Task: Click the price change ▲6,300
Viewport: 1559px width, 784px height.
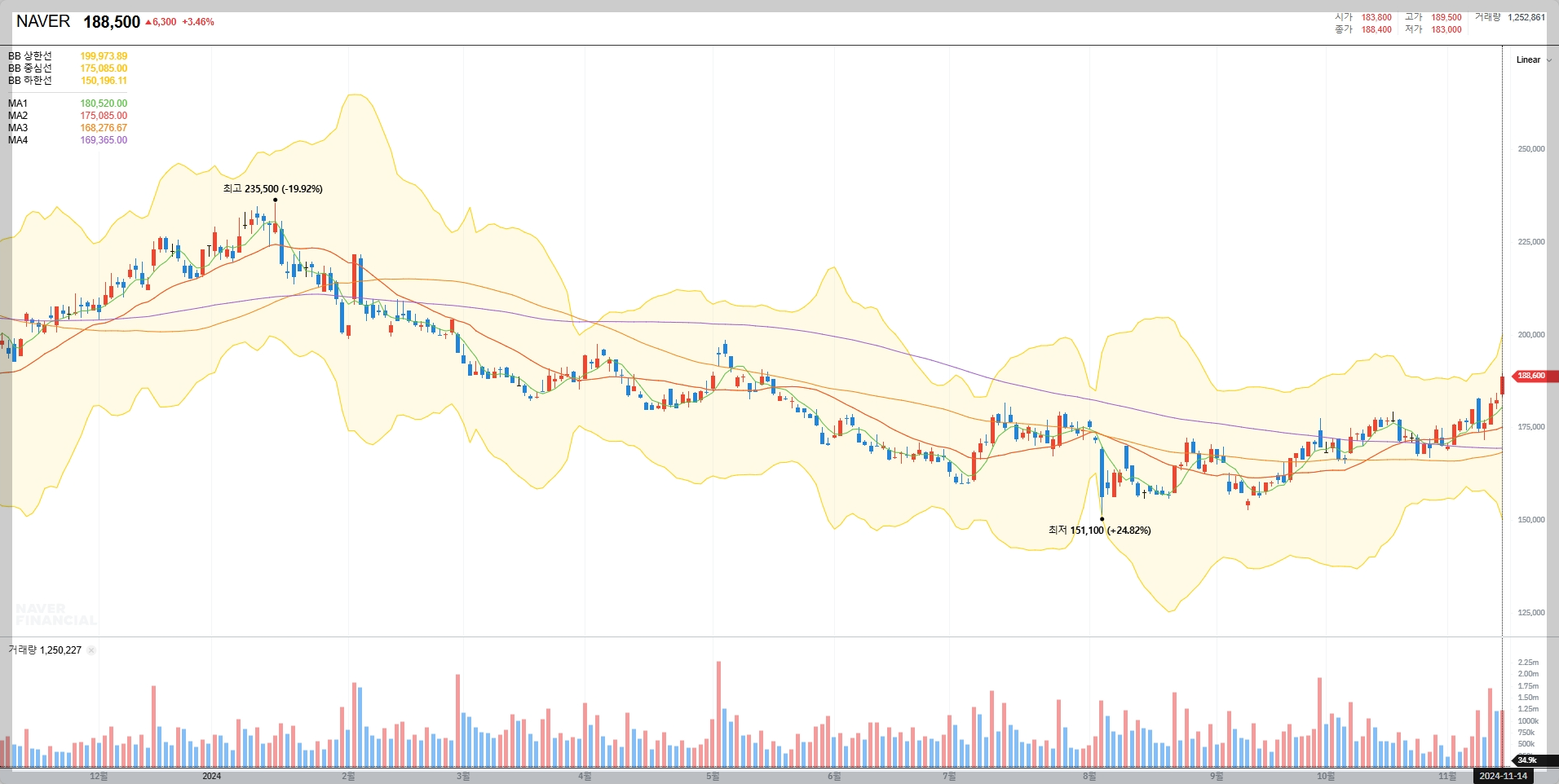Action: tap(161, 22)
